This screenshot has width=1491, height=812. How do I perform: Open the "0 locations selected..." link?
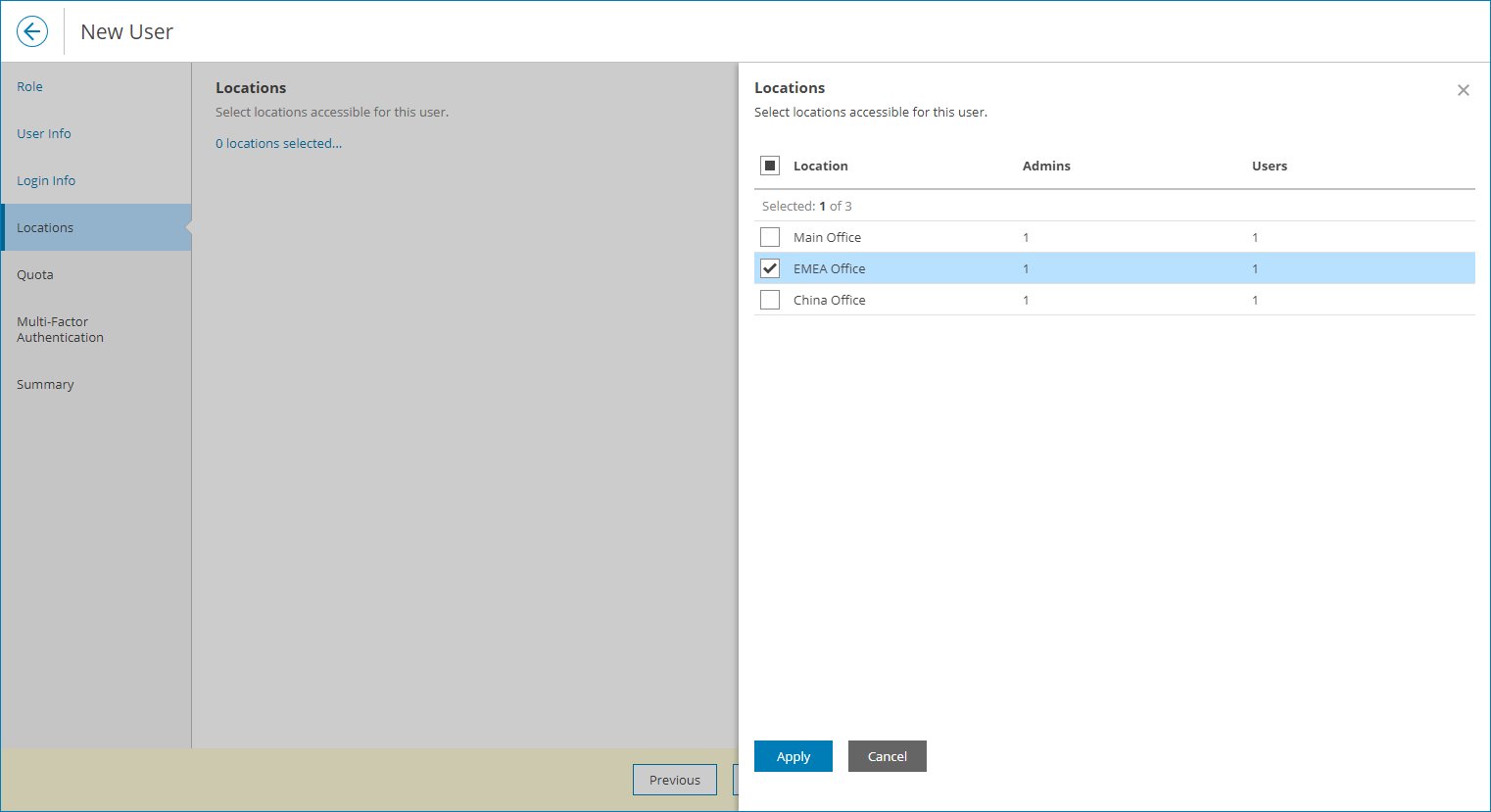278,143
